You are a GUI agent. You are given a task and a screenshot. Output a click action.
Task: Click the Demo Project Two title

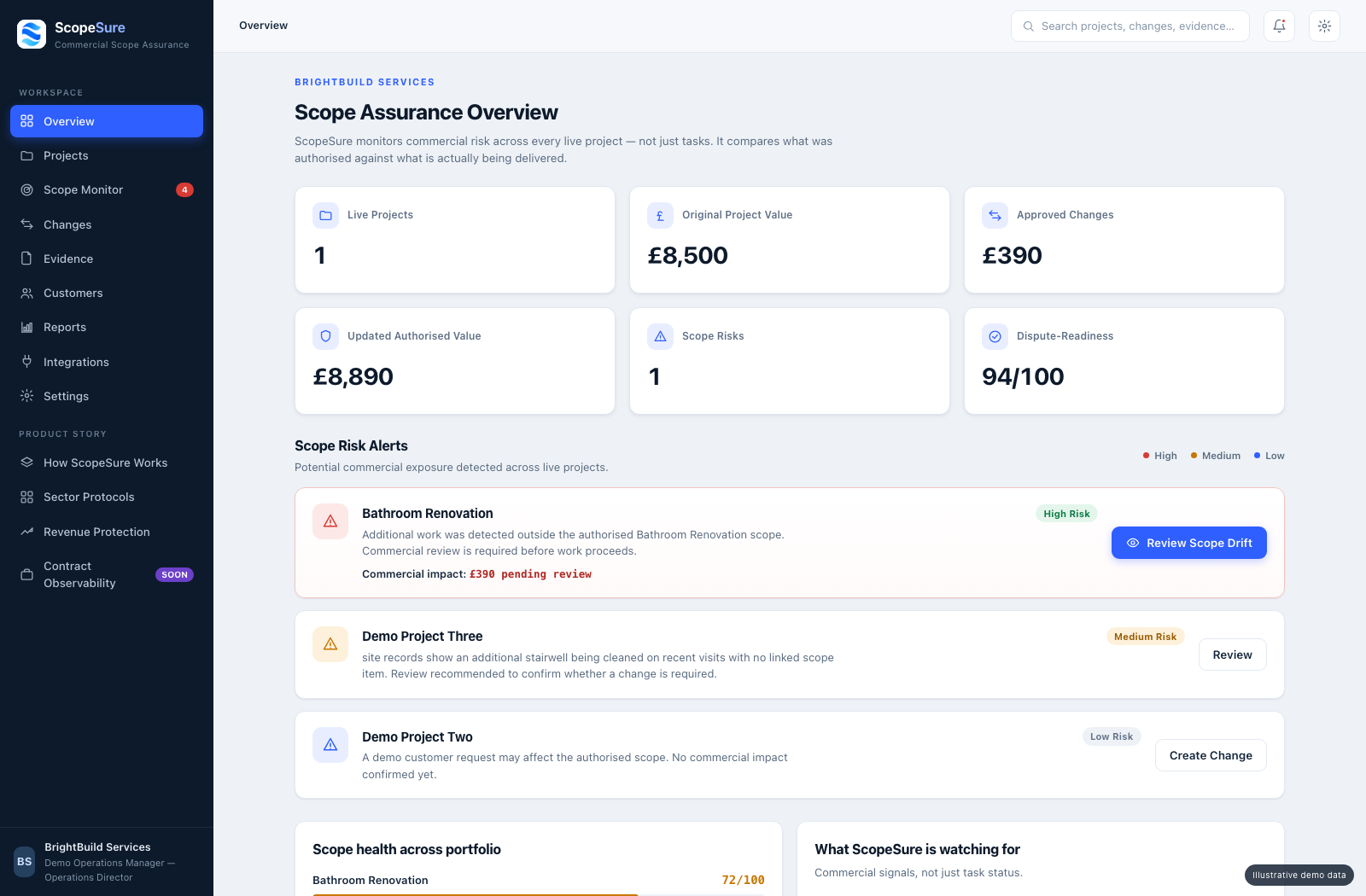(x=417, y=737)
